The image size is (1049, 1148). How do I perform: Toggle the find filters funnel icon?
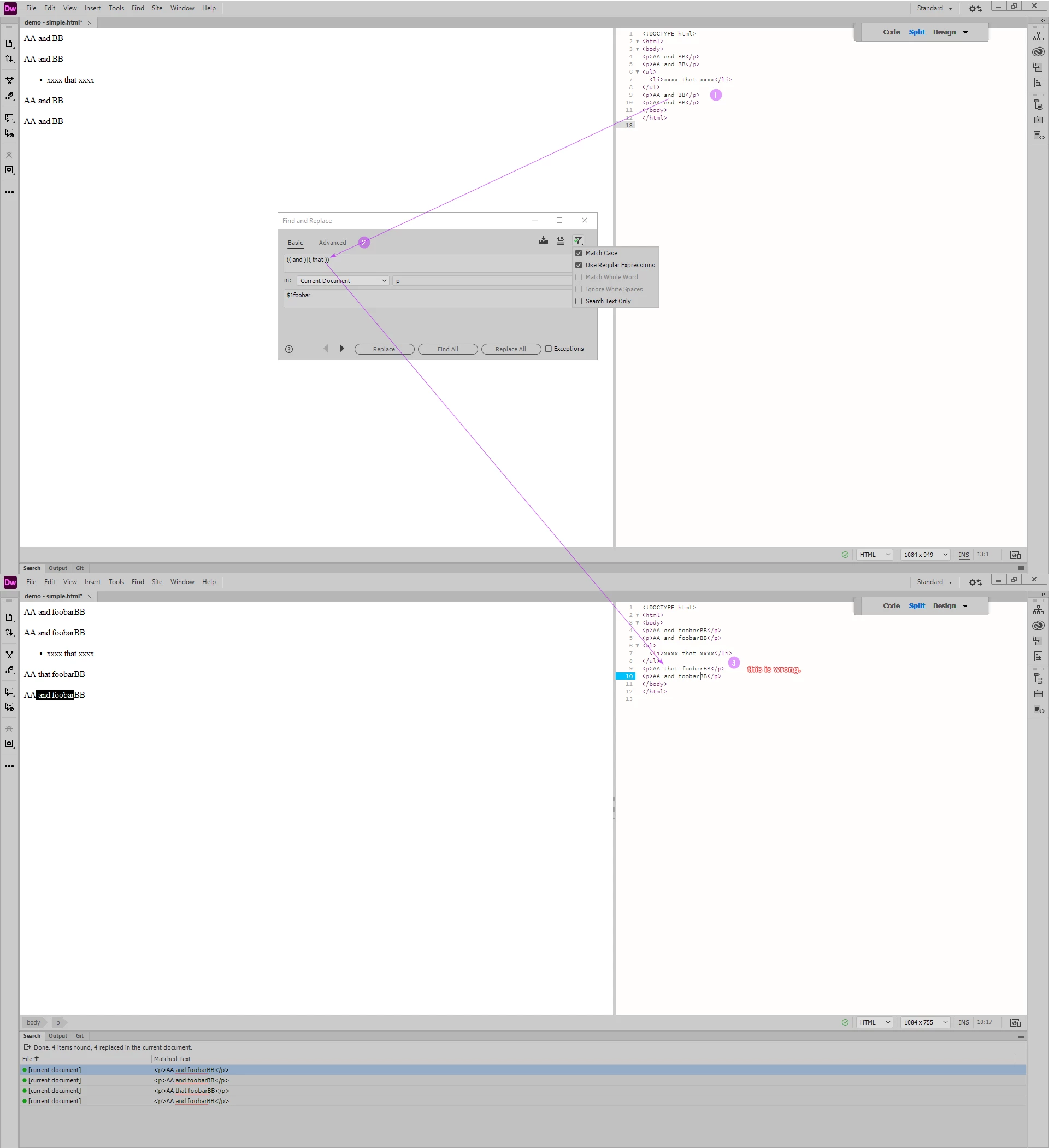point(578,240)
